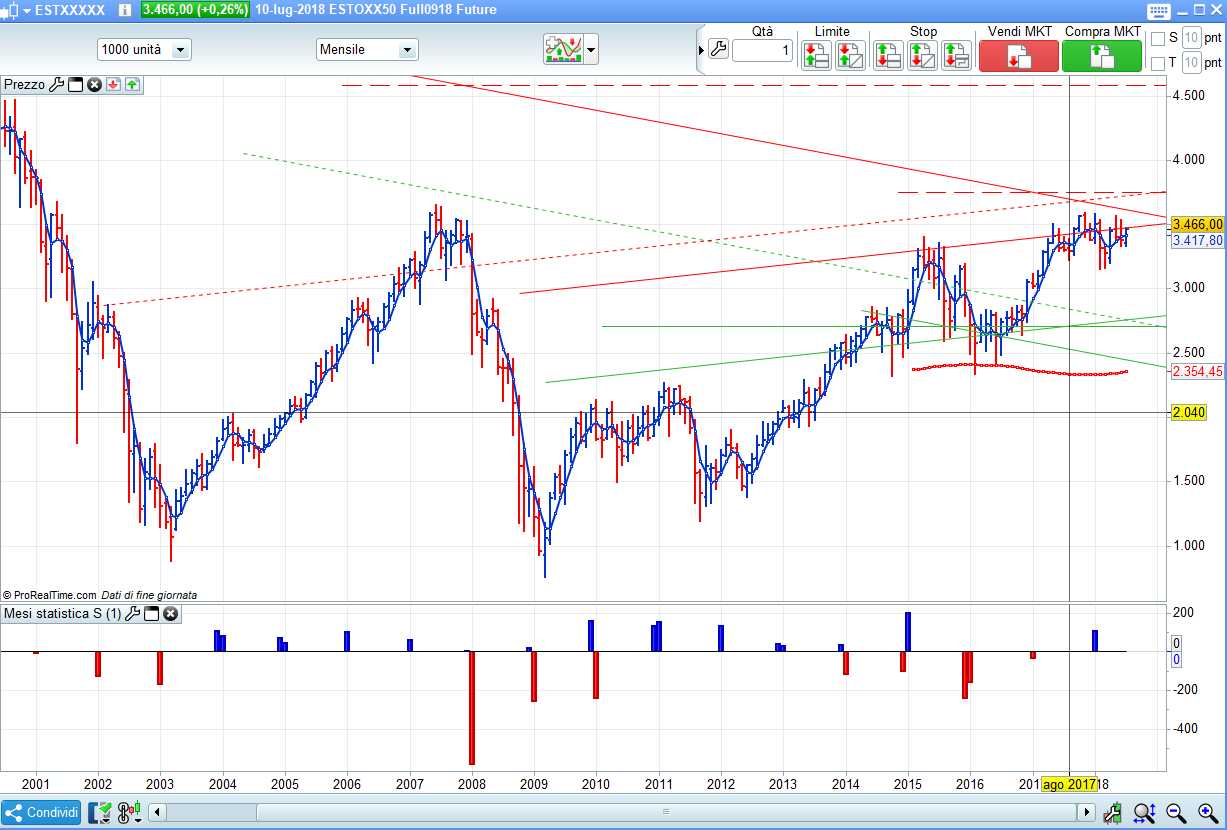This screenshot has height=830, width=1227.
Task: Click the 2008 year axis label
Action: [x=471, y=784]
